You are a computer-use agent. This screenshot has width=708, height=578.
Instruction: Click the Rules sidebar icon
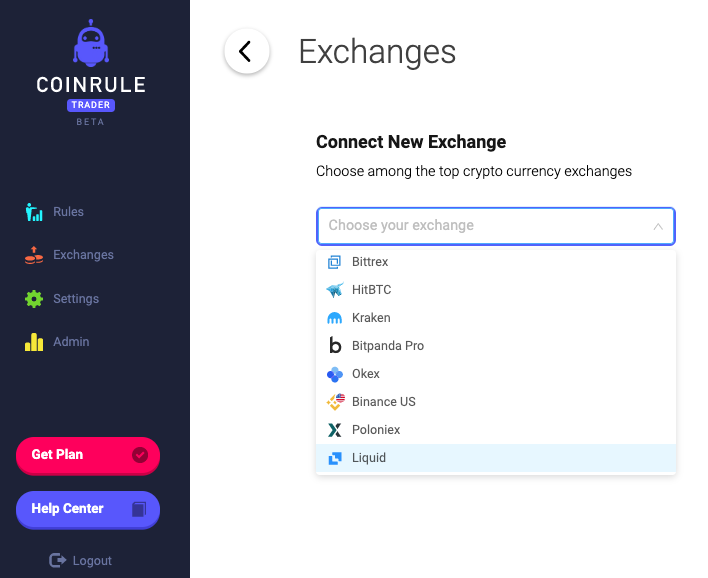34,212
